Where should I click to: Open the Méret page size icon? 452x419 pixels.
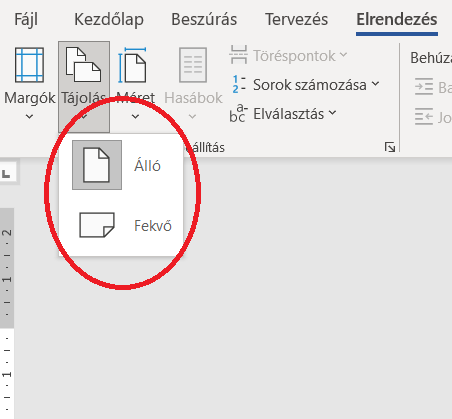[132, 65]
